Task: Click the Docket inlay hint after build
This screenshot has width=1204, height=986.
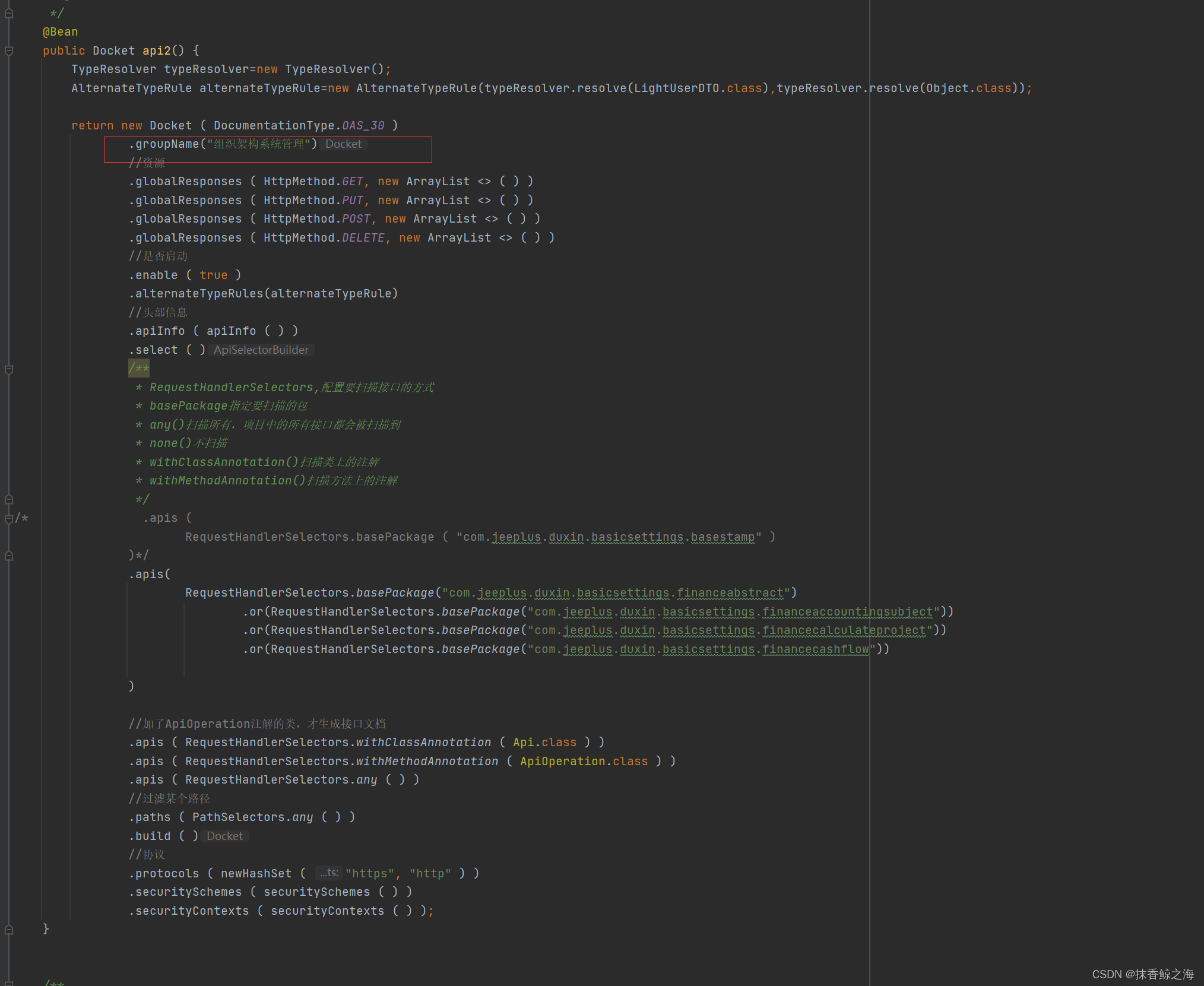Action: pyautogui.click(x=224, y=836)
